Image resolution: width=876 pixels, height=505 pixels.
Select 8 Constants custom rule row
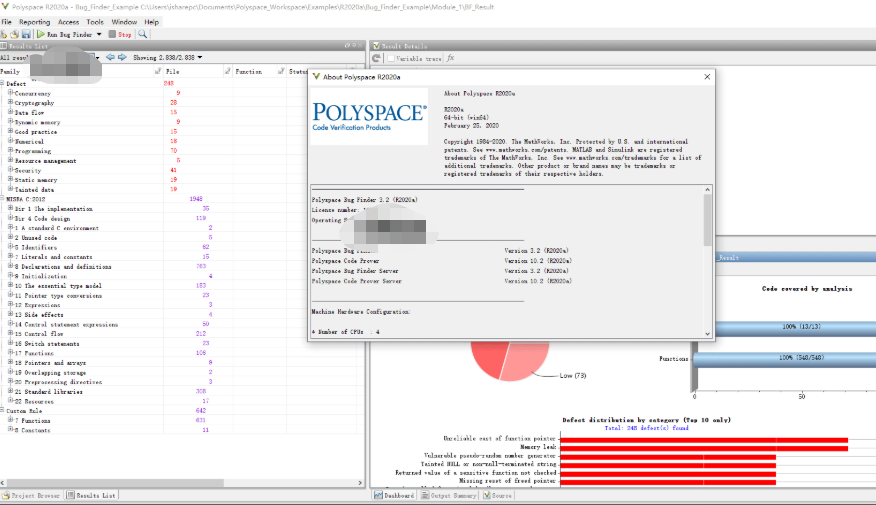point(182,430)
